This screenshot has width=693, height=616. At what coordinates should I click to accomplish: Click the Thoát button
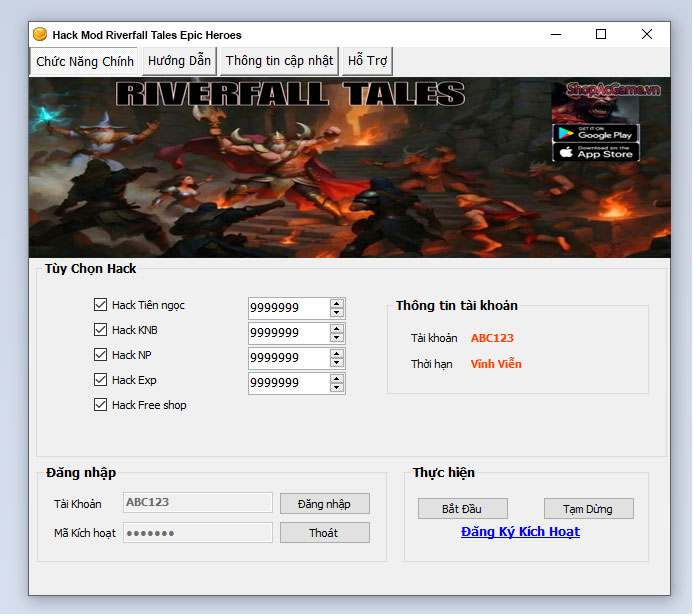tap(324, 533)
